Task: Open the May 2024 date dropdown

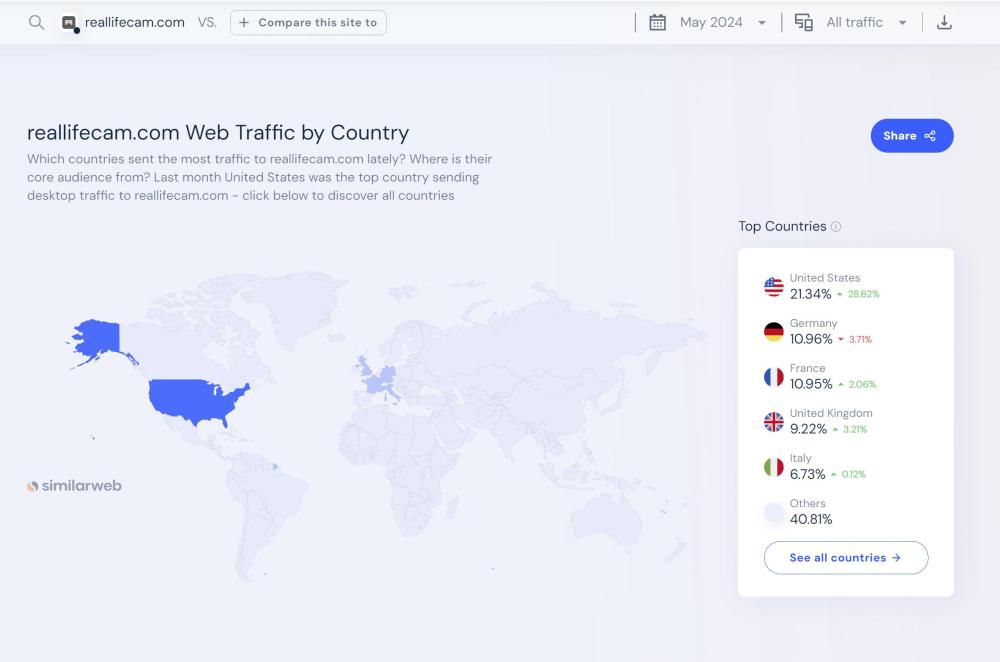Action: (x=722, y=22)
